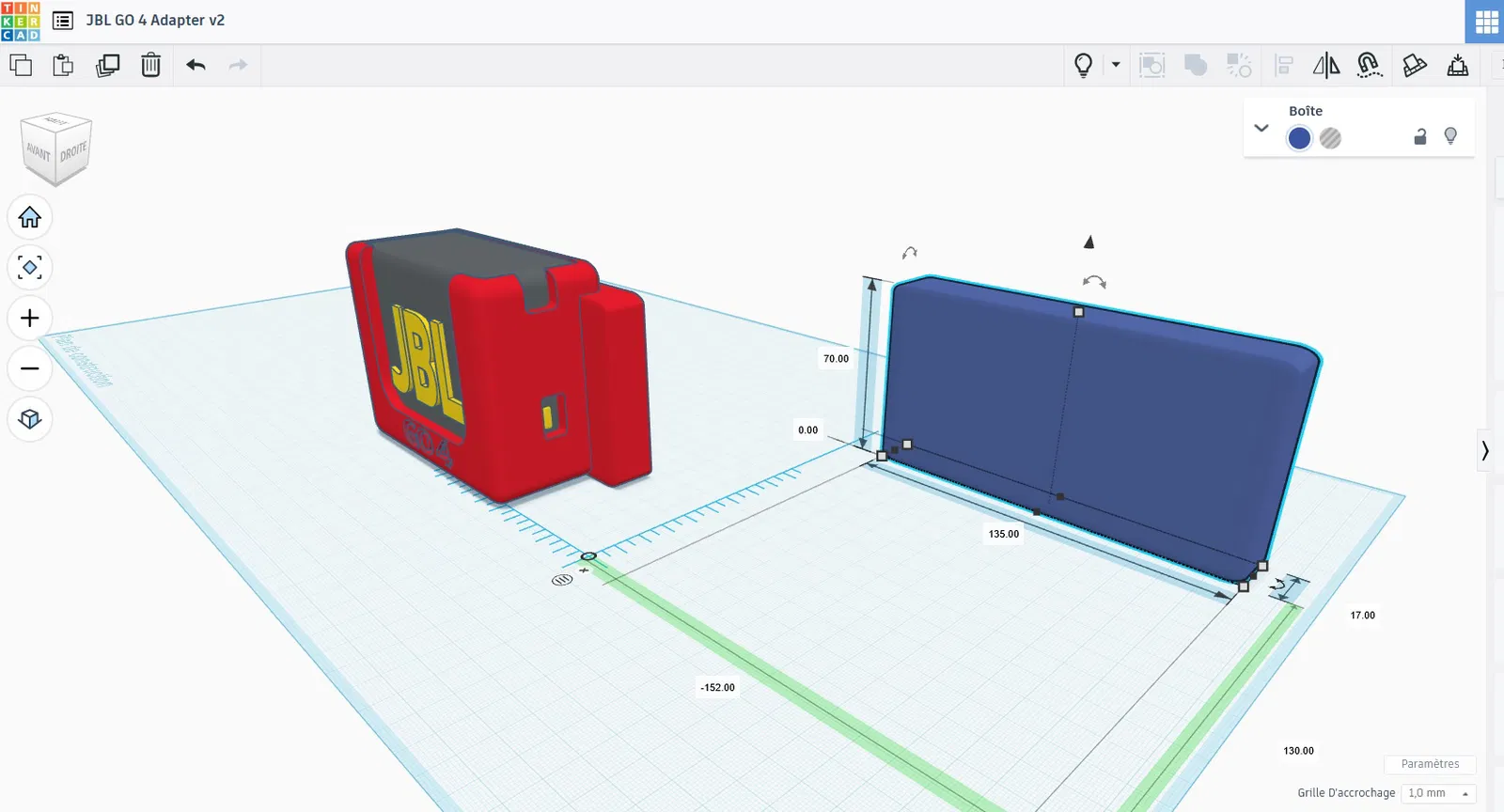Open the snap grid 1,0 mm dropdown
This screenshot has width=1504, height=812.
click(1438, 793)
